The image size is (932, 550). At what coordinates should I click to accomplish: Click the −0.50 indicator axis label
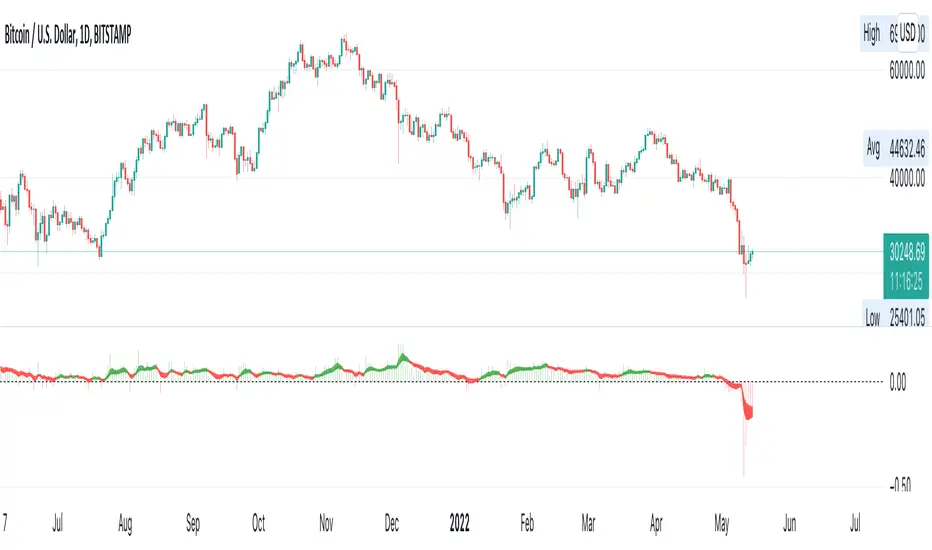click(x=899, y=485)
